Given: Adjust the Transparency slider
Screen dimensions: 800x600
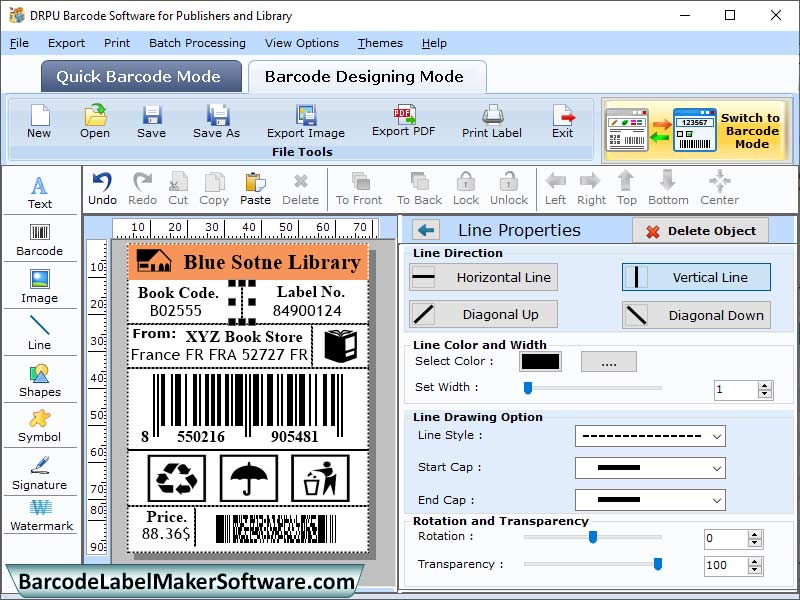Looking at the screenshot, I should 659,565.
